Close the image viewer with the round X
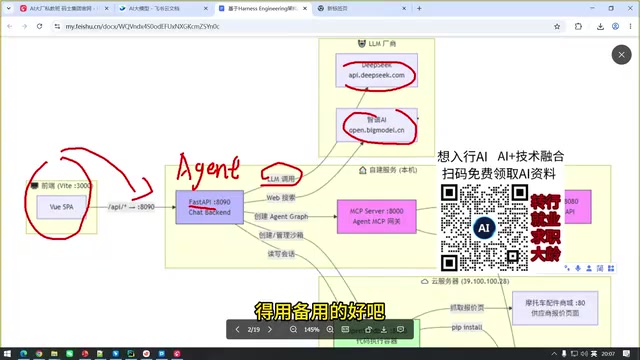This screenshot has height=360, width=640. click(621, 55)
